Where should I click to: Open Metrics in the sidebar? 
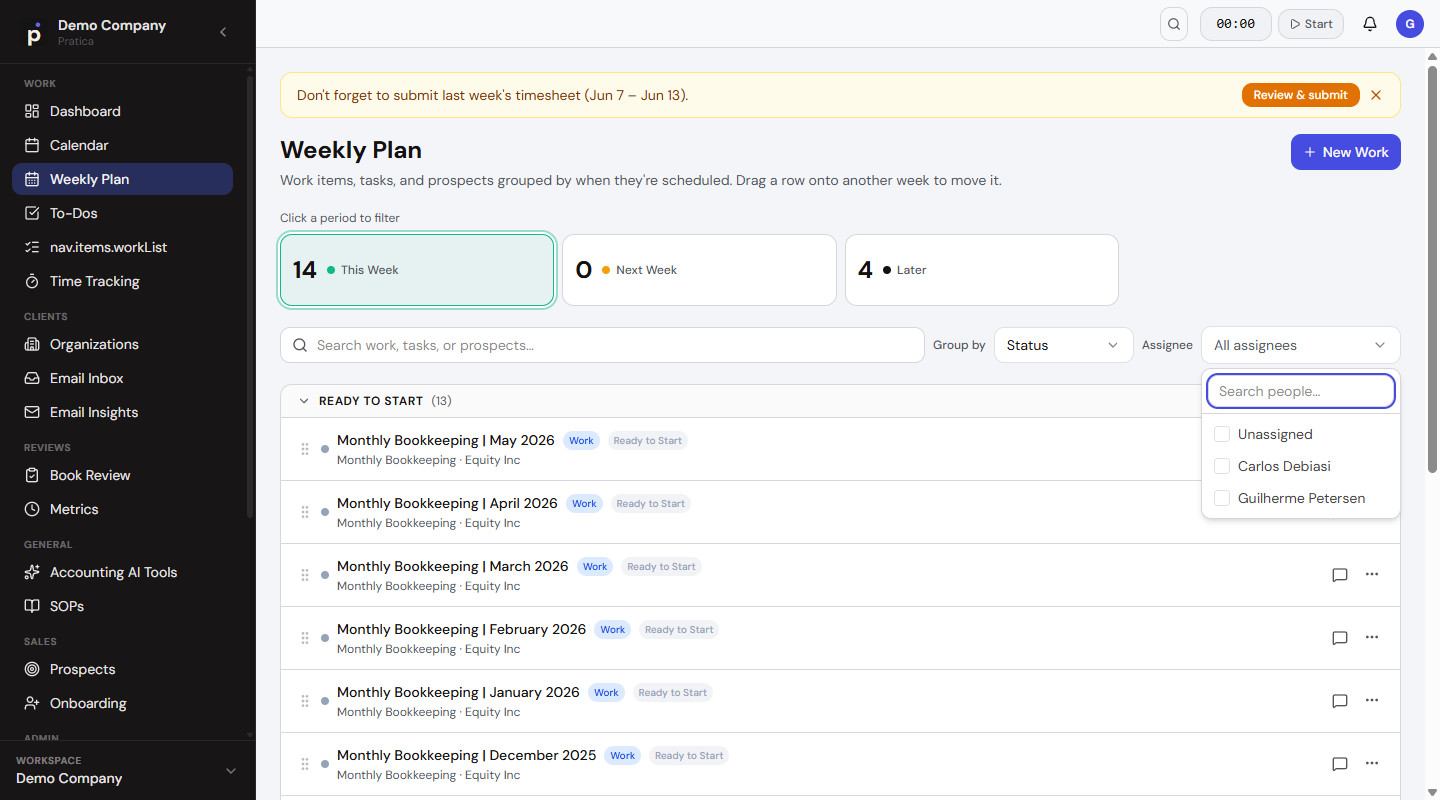pyautogui.click(x=122, y=509)
